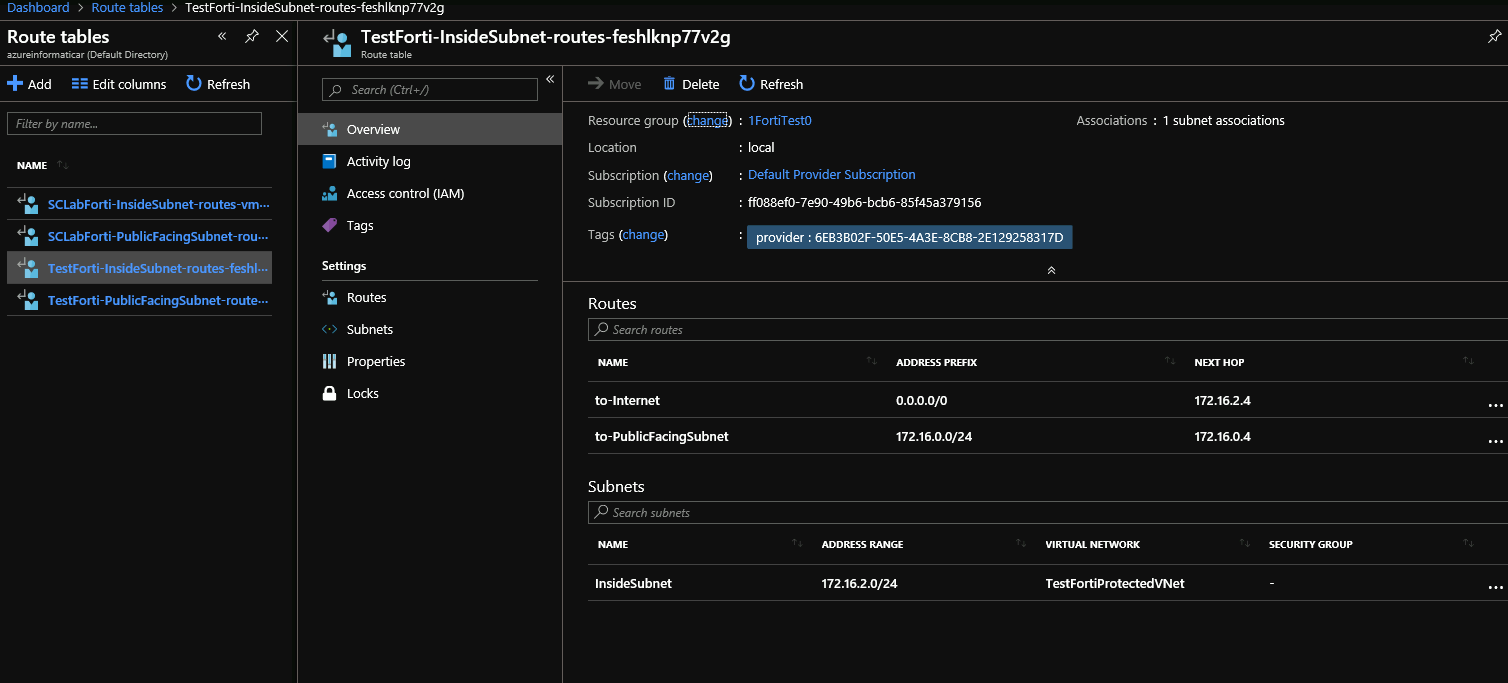Screen dimensions: 1508x683
Task: Change the Subscription link
Action: click(688, 175)
